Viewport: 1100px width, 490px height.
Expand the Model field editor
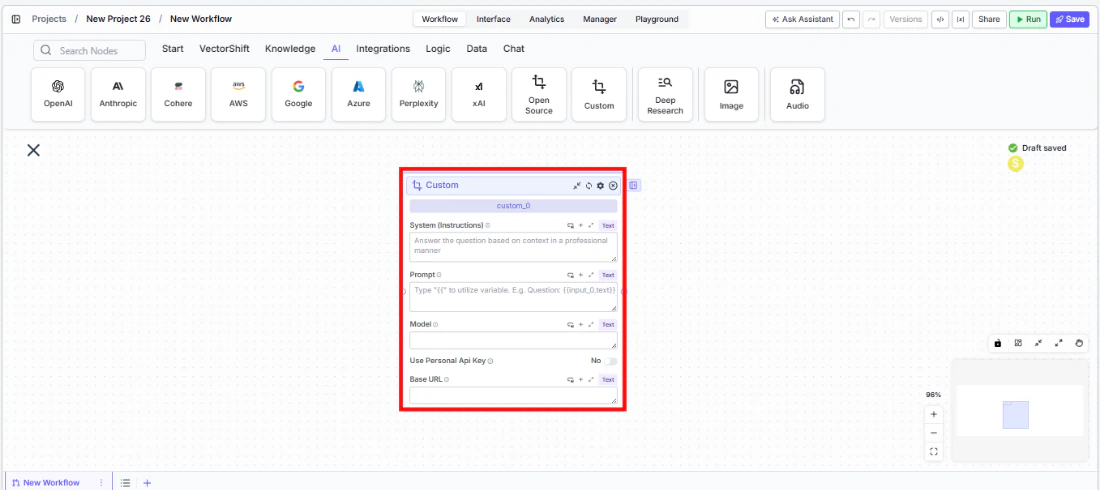[x=591, y=324]
